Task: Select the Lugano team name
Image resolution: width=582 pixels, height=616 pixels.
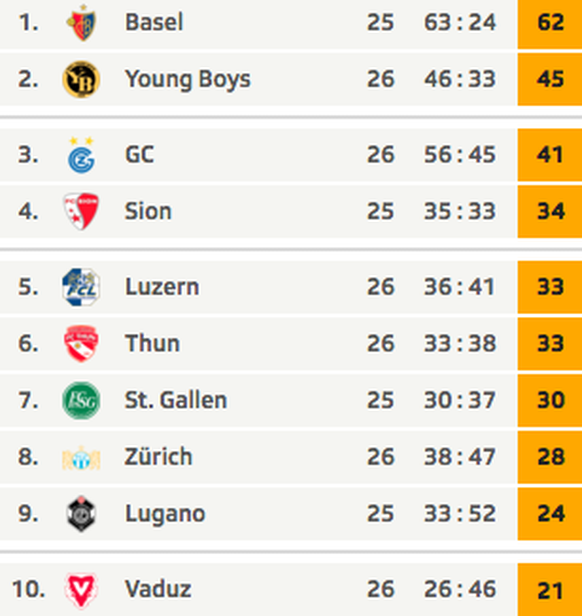Action: coord(165,514)
